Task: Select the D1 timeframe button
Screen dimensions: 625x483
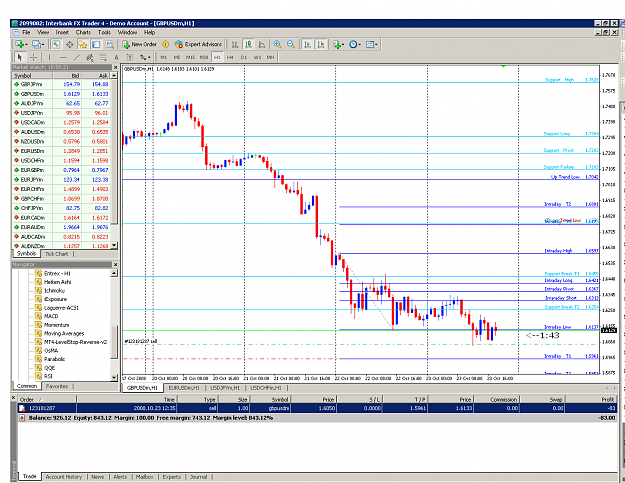Action: [244, 57]
